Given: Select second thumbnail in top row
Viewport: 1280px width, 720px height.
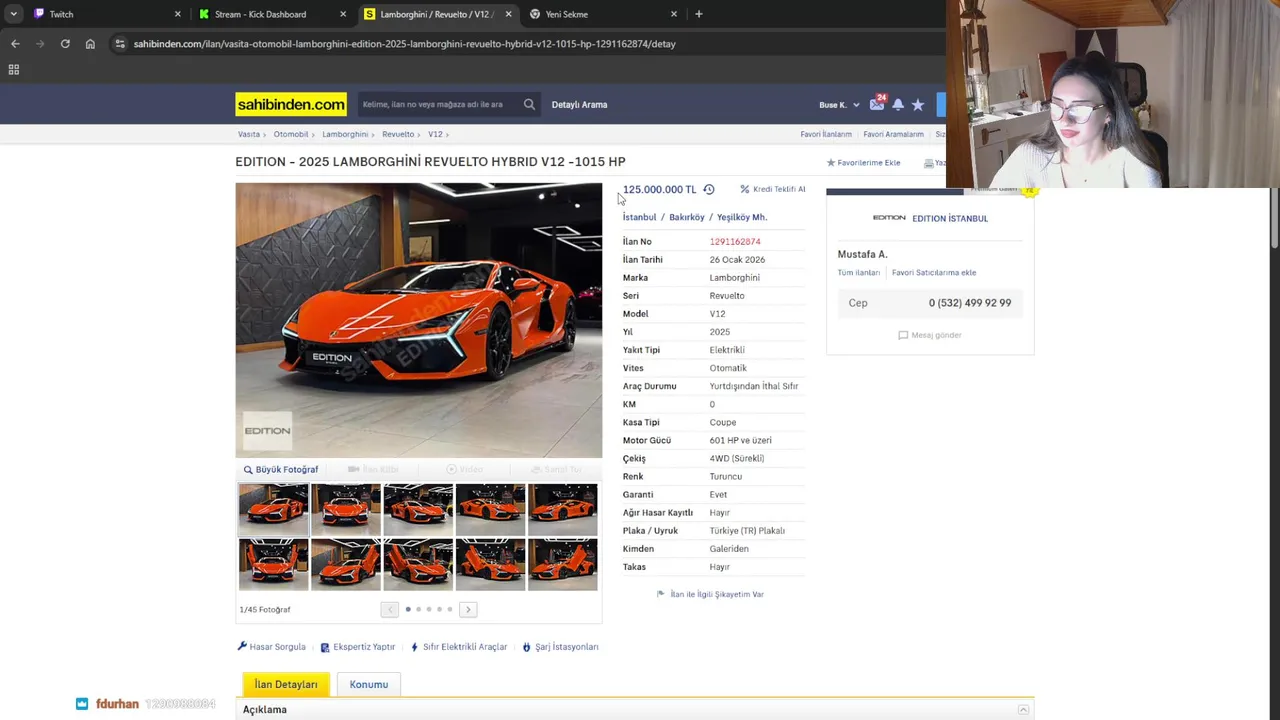Looking at the screenshot, I should tap(346, 509).
